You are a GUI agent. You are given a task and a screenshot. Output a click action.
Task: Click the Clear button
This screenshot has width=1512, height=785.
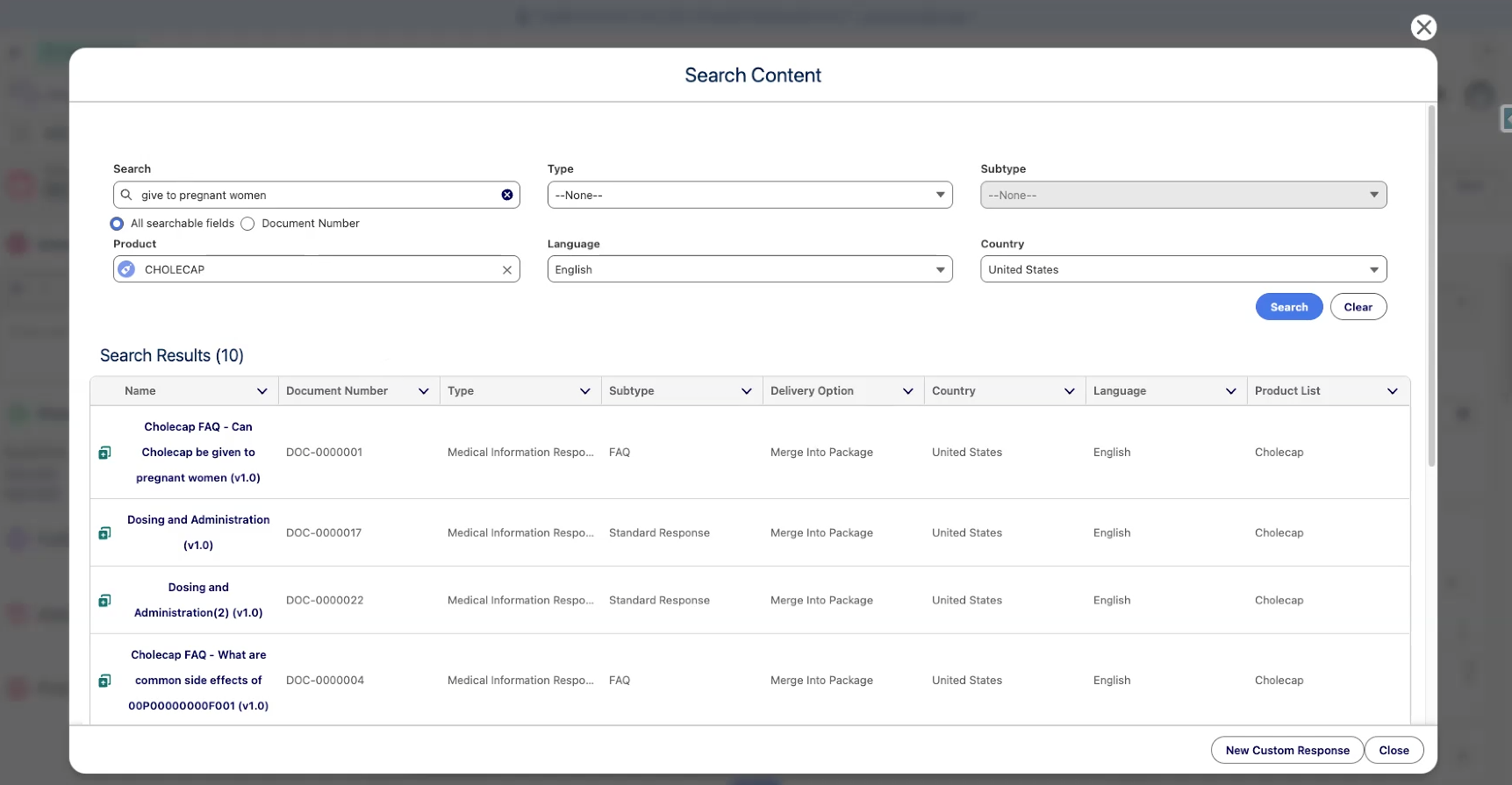click(1358, 307)
